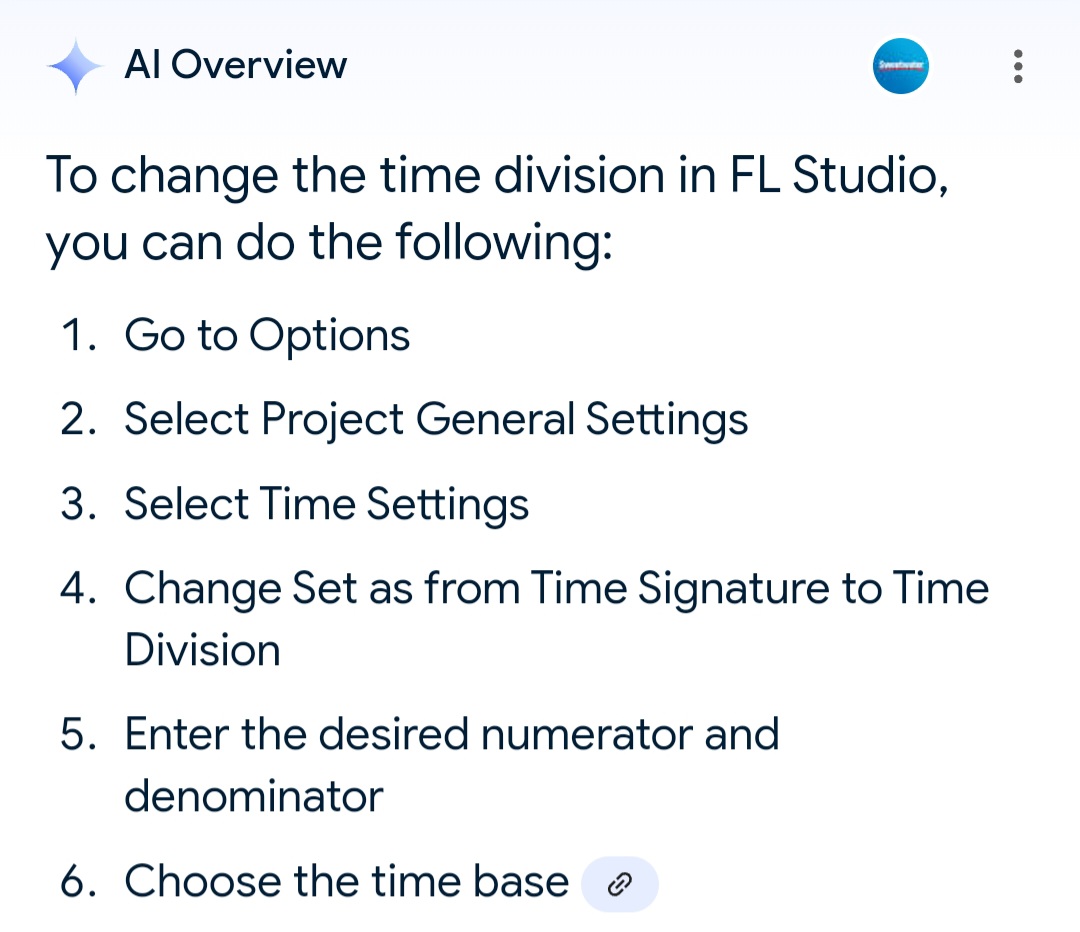Click the AI Overview sparkle icon
Viewport: 1080px width, 932px height.
click(x=75, y=65)
